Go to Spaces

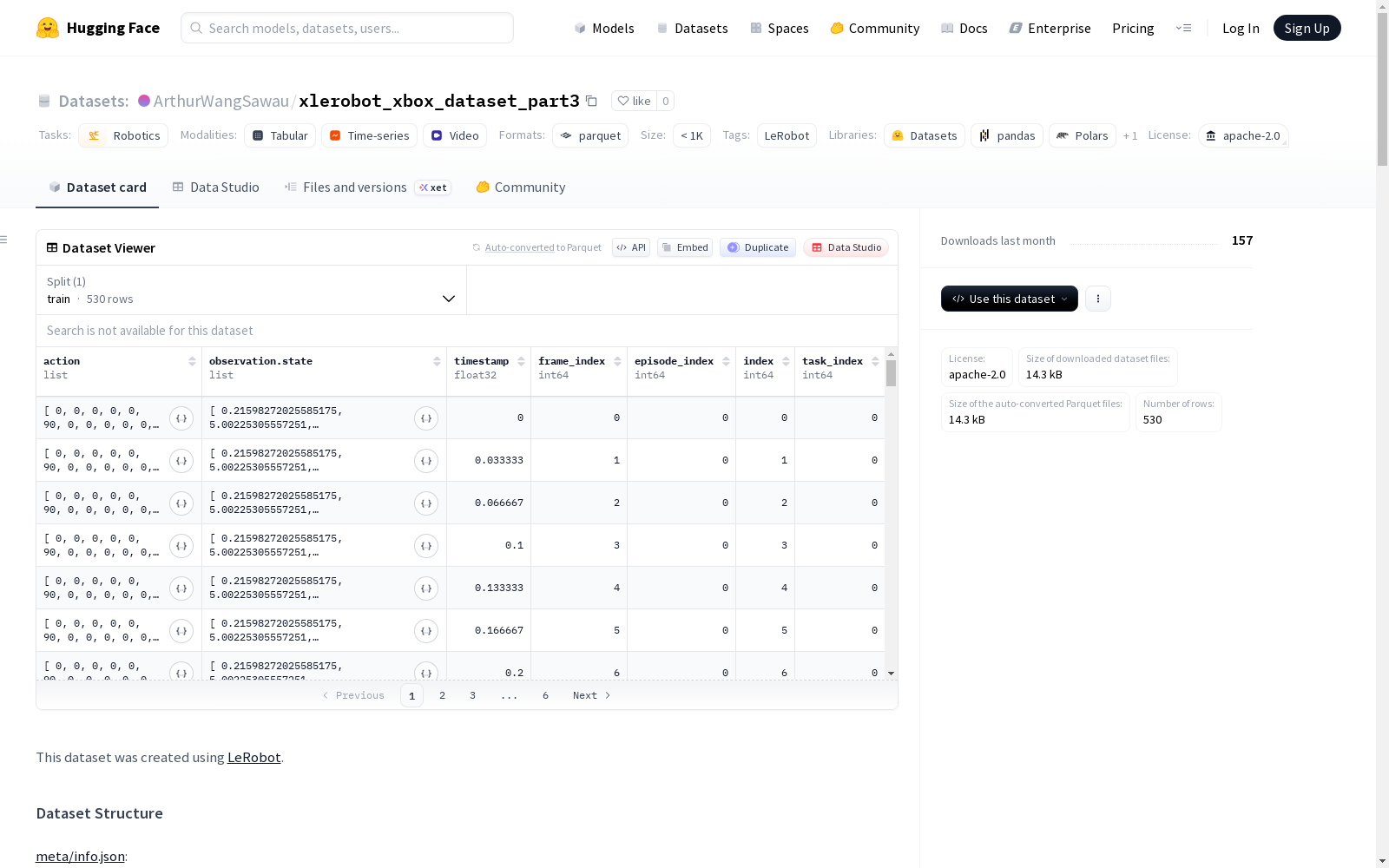pos(779,28)
